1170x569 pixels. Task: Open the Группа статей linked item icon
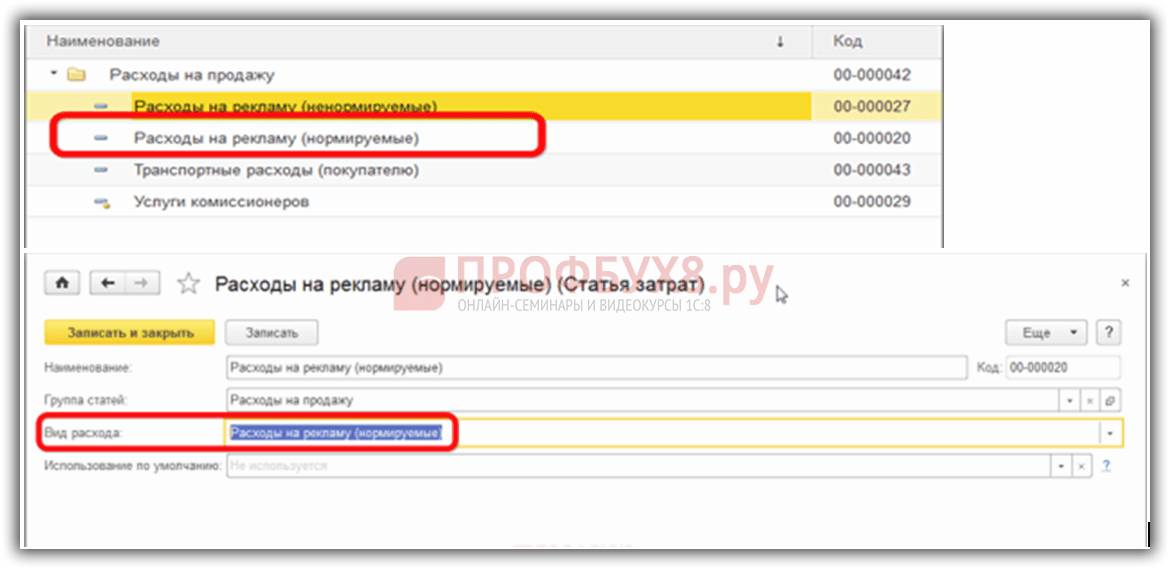tap(1110, 401)
